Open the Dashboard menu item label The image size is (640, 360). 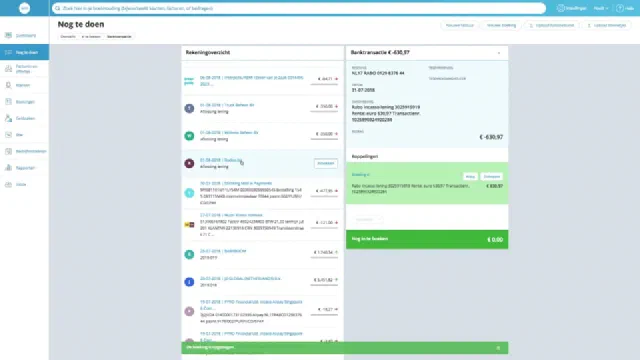coord(26,36)
